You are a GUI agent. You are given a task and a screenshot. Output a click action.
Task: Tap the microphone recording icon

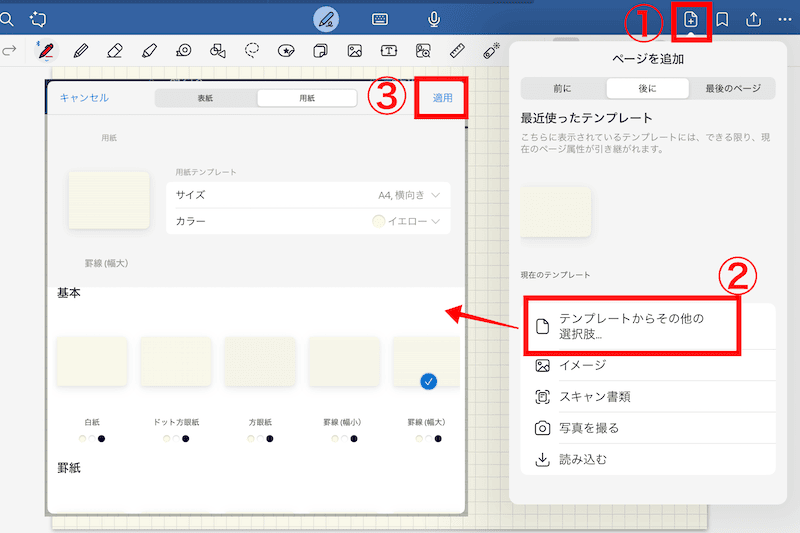(x=435, y=19)
